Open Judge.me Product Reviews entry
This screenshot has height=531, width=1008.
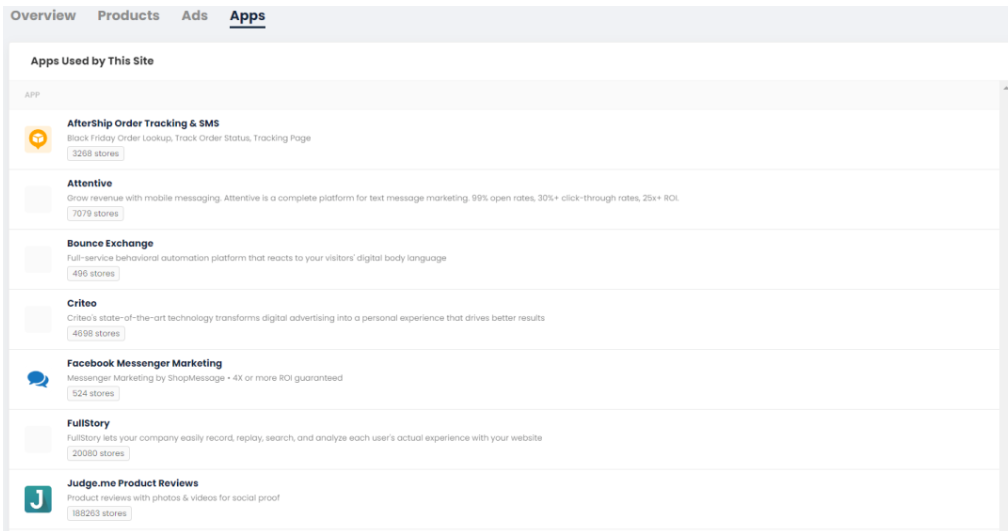click(x=132, y=483)
